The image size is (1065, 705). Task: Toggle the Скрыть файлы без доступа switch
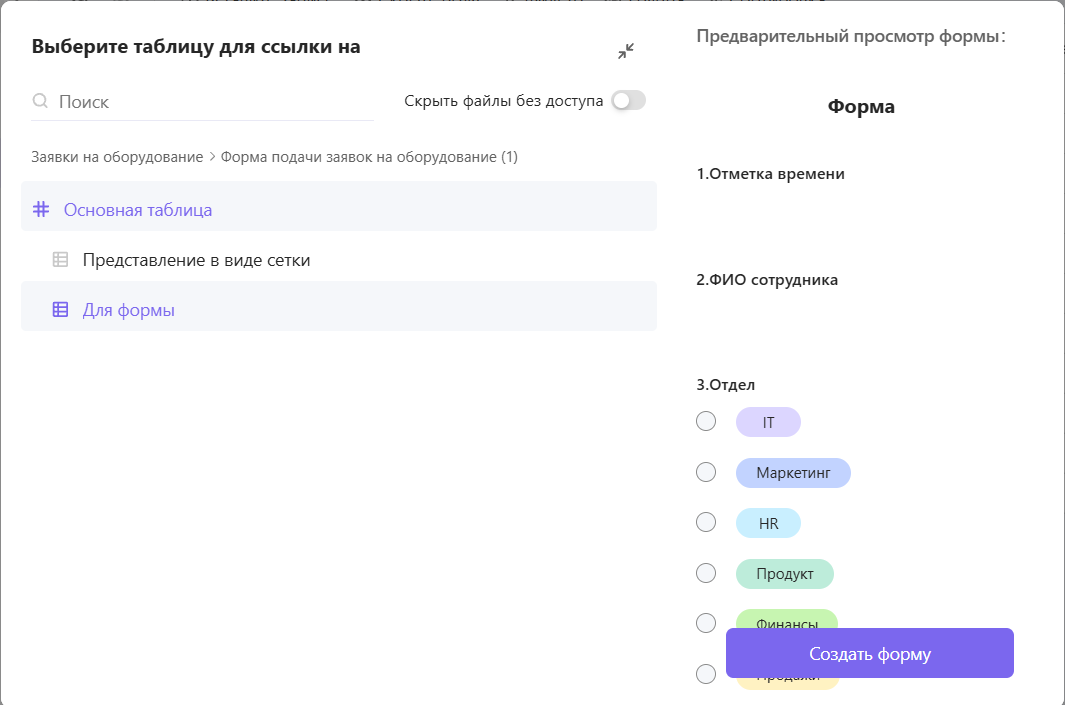coord(628,101)
